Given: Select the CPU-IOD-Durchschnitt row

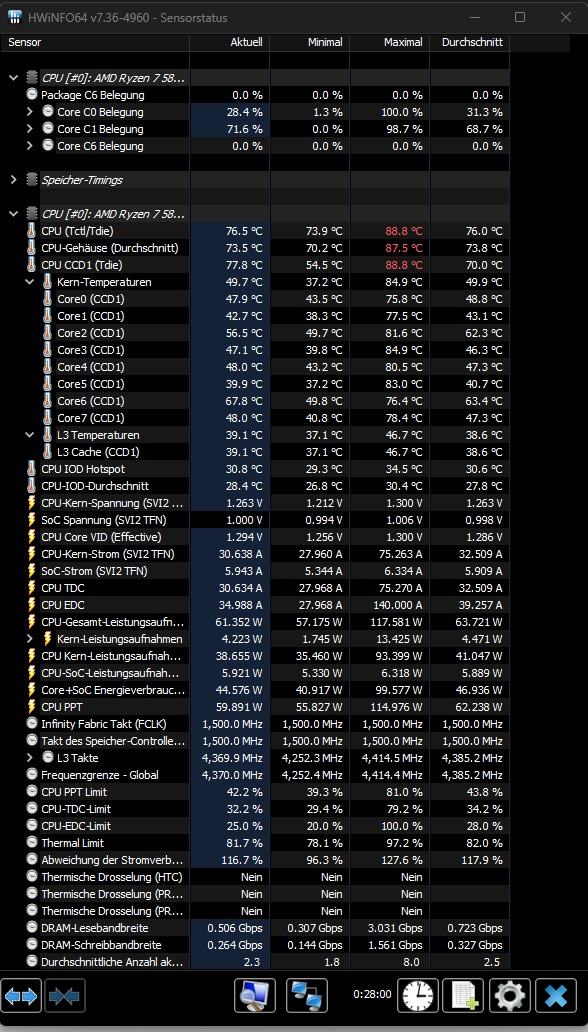Looking at the screenshot, I should tap(255, 486).
